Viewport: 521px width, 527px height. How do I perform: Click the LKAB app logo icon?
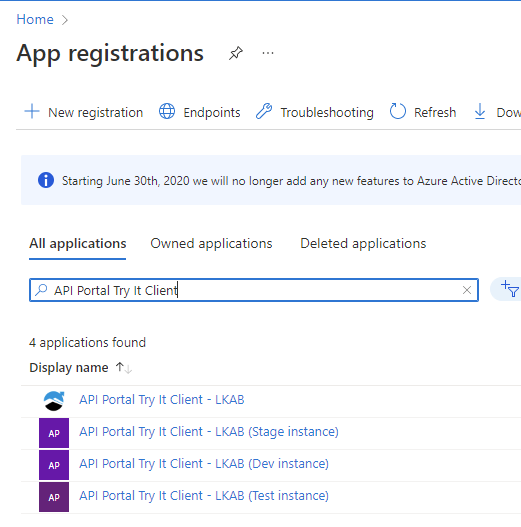click(x=54, y=401)
